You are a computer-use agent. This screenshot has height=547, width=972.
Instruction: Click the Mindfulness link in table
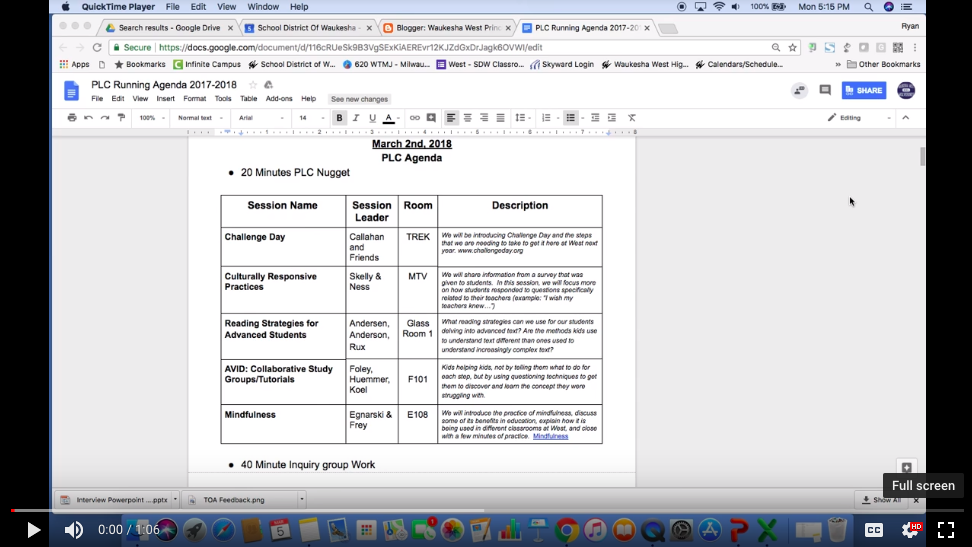coord(550,437)
